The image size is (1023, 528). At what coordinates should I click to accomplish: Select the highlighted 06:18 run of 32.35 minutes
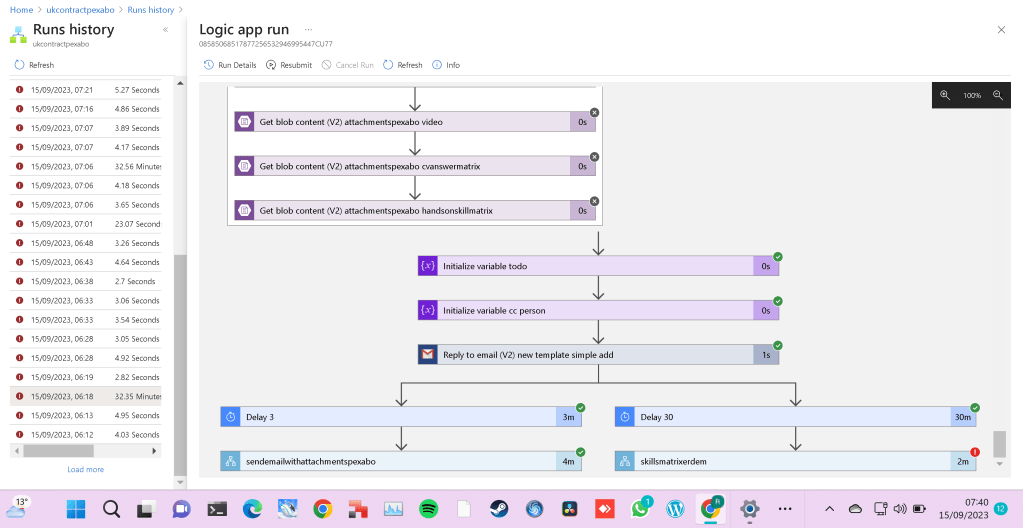[x=85, y=396]
